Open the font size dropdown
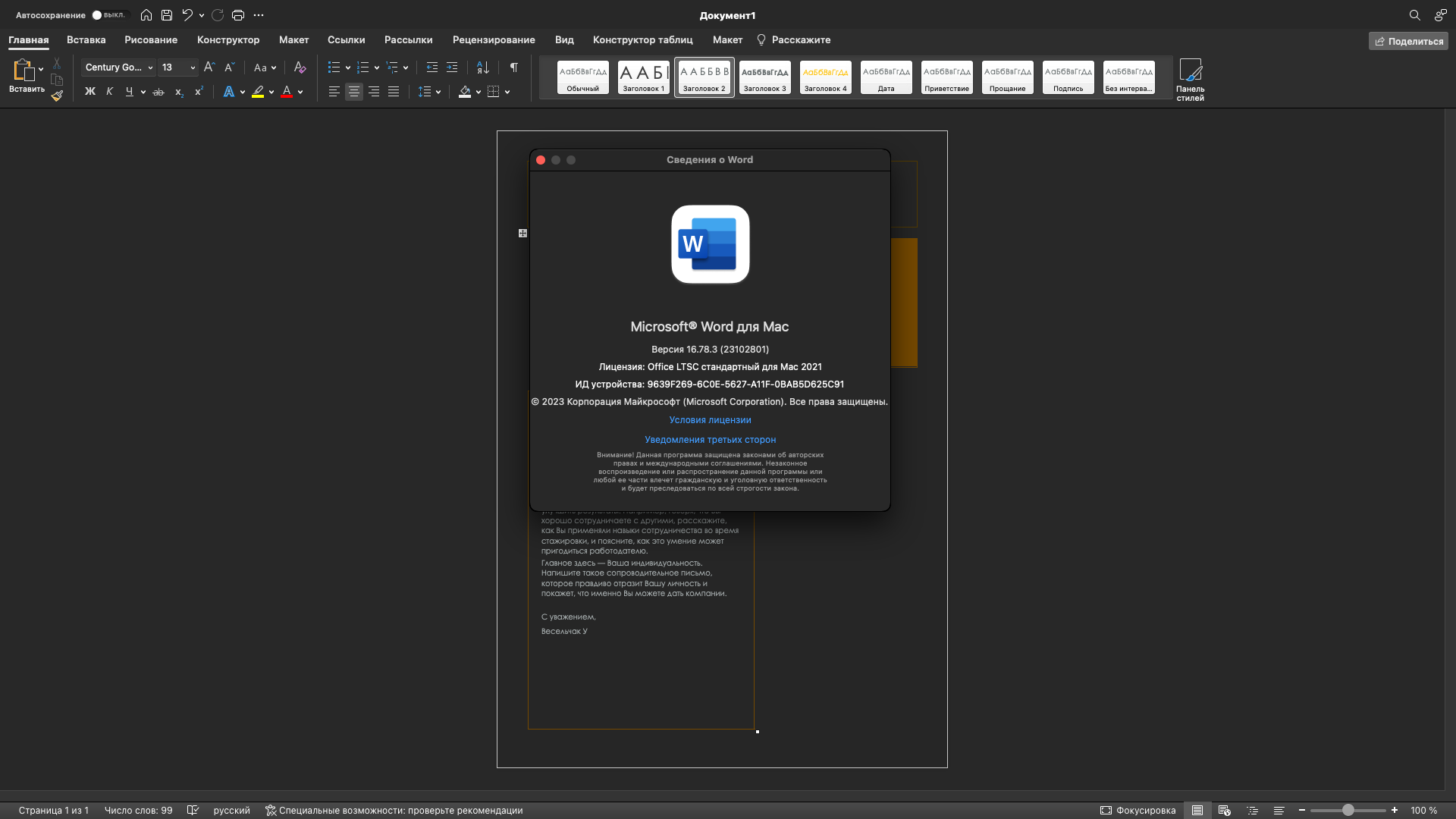The image size is (1456, 819). (x=193, y=67)
